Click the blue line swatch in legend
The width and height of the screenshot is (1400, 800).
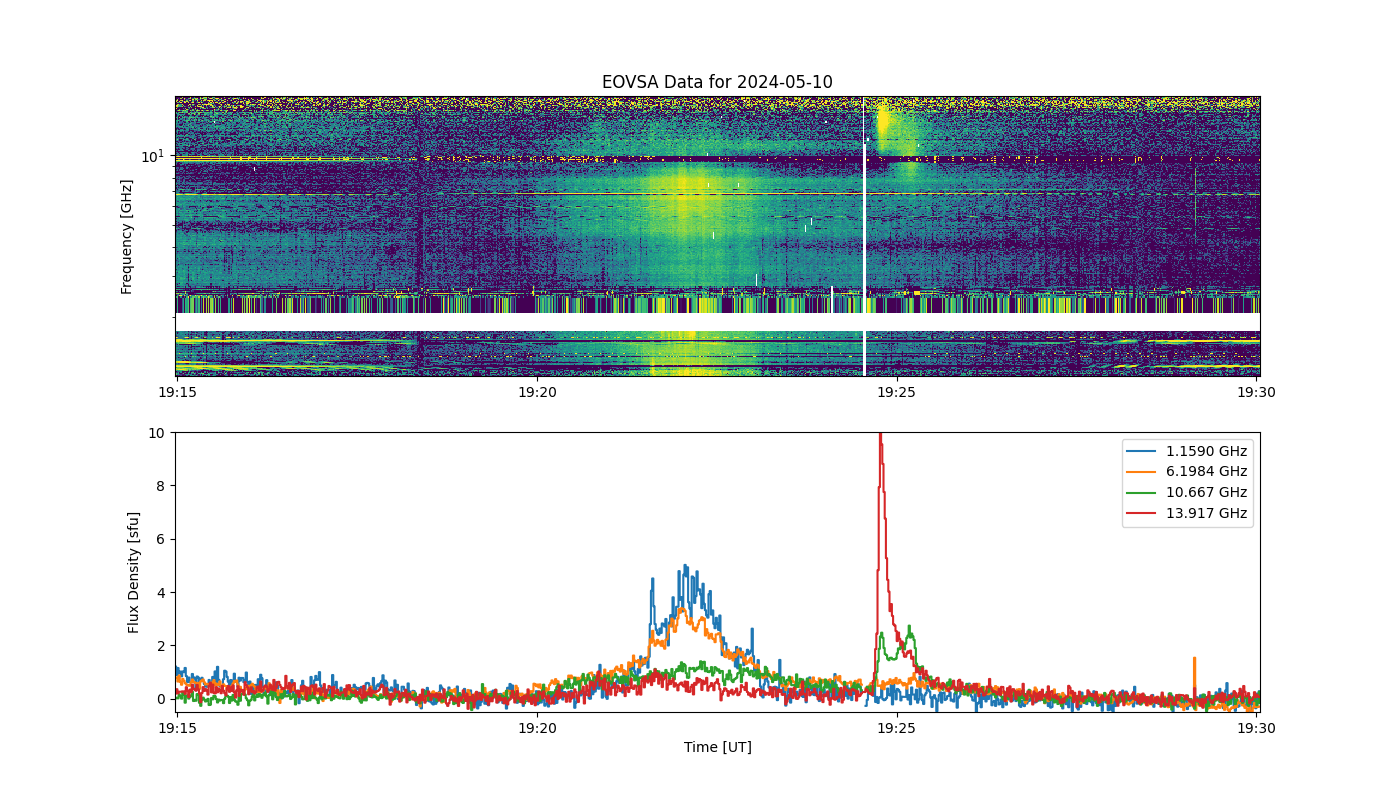click(1144, 451)
